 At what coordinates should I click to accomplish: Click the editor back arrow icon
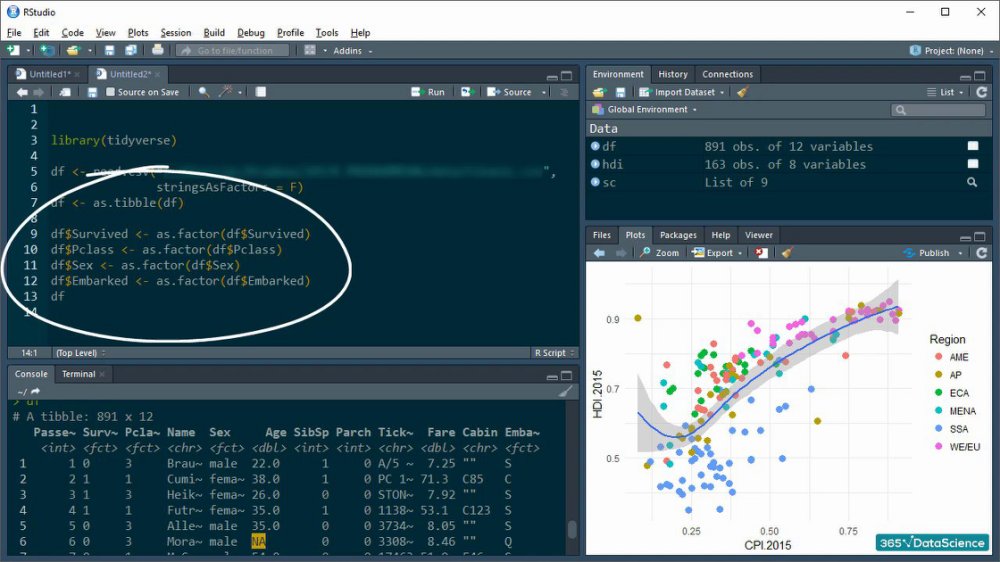(x=22, y=92)
